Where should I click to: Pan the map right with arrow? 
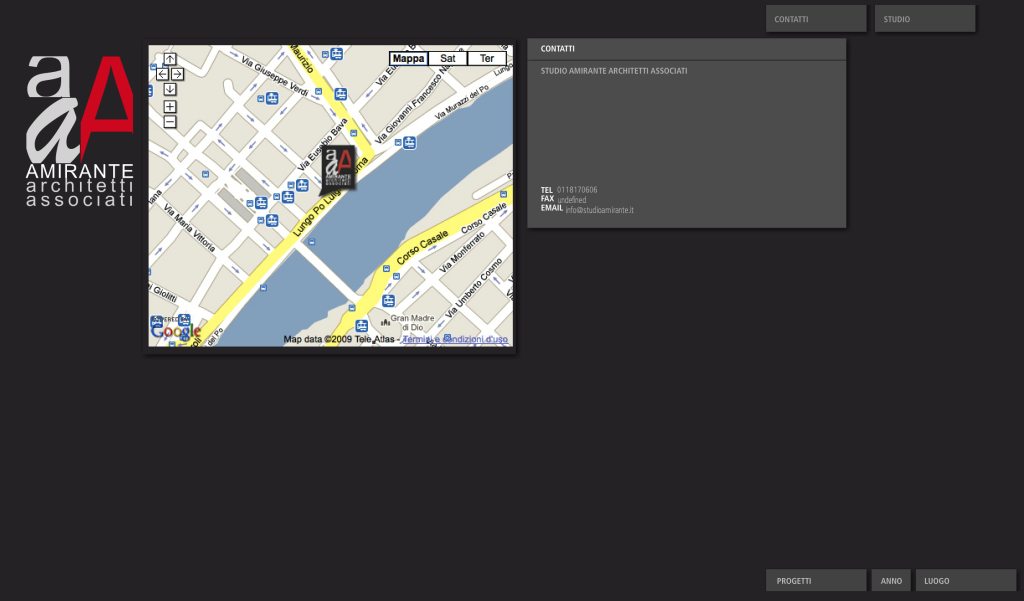tap(177, 74)
